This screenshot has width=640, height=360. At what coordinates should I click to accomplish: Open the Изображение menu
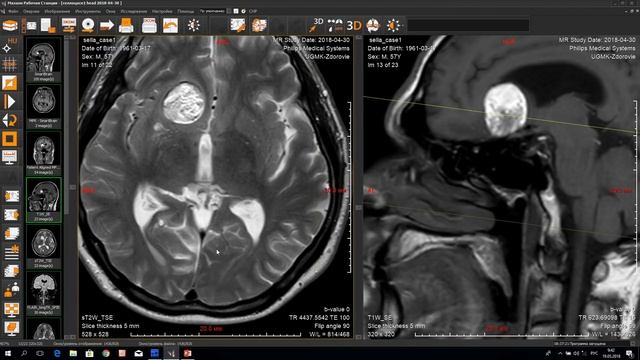57,11
